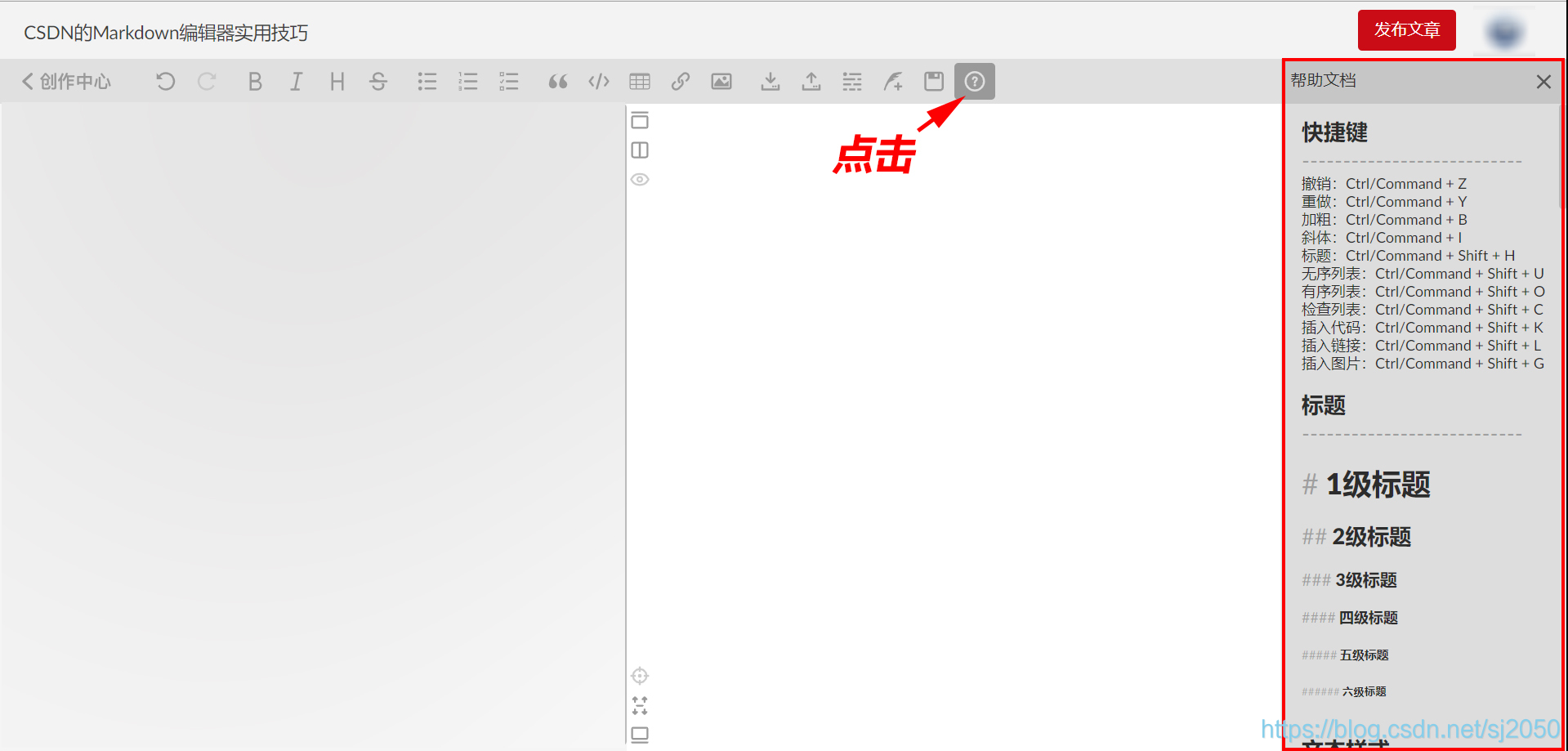Close the 帮助文档 panel
Image resolution: width=1568 pixels, height=751 pixels.
point(1543,82)
